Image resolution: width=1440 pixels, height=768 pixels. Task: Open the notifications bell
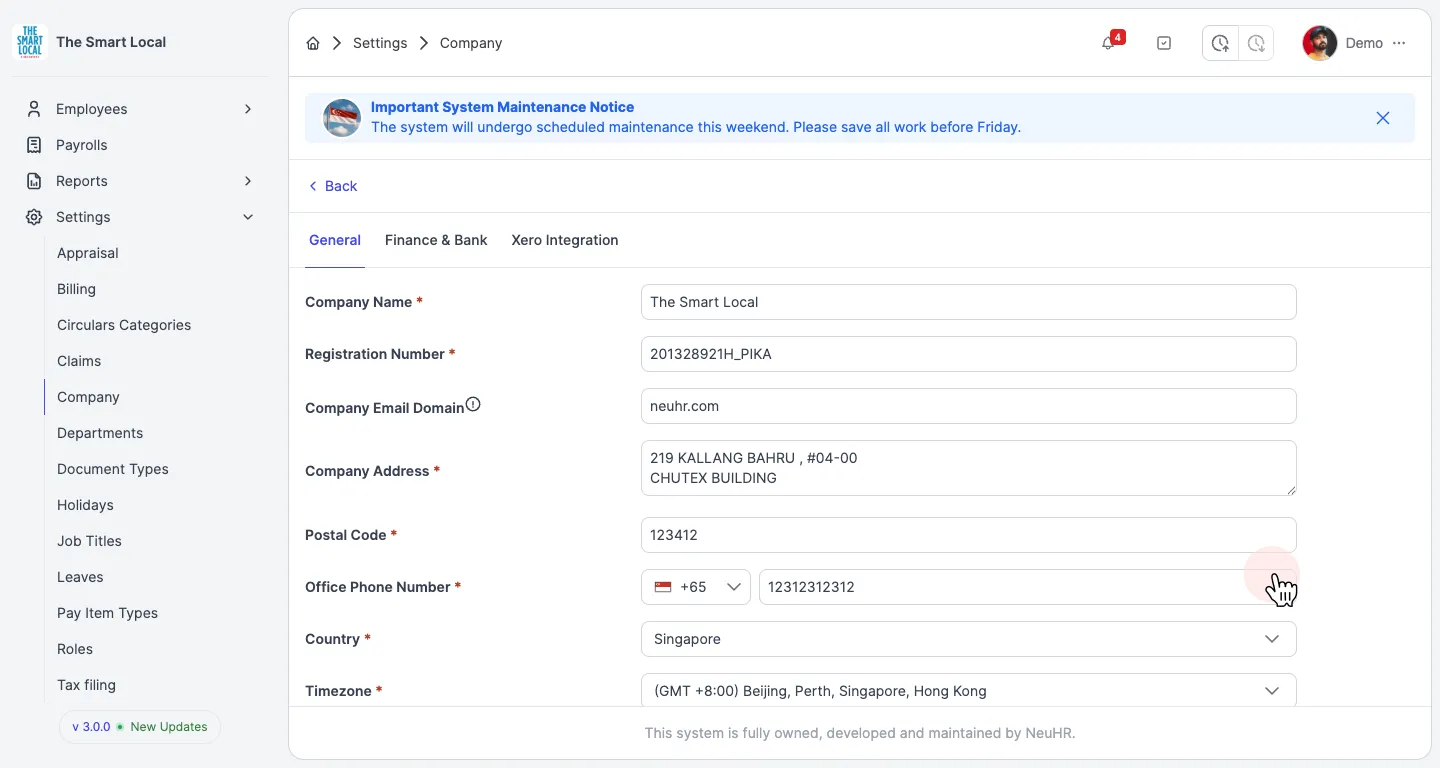(x=1108, y=43)
